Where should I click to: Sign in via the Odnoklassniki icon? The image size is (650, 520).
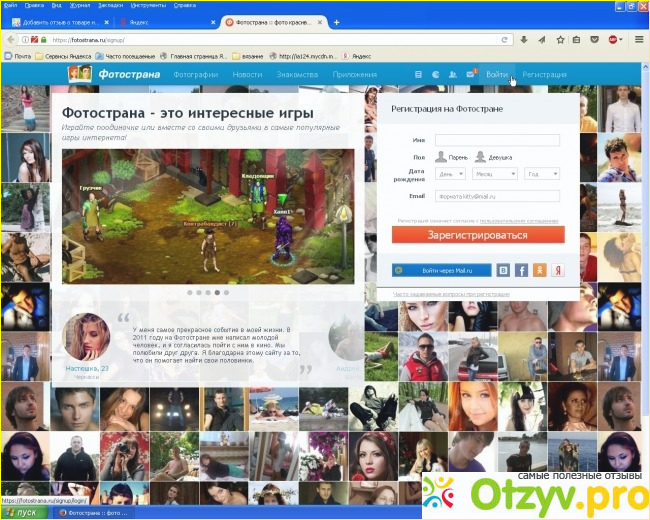[x=539, y=270]
